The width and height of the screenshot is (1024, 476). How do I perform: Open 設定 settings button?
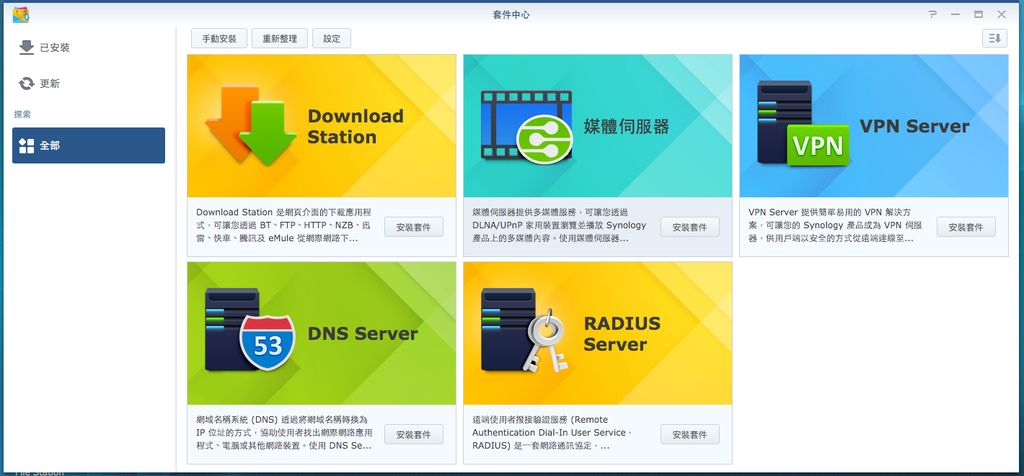(x=332, y=39)
